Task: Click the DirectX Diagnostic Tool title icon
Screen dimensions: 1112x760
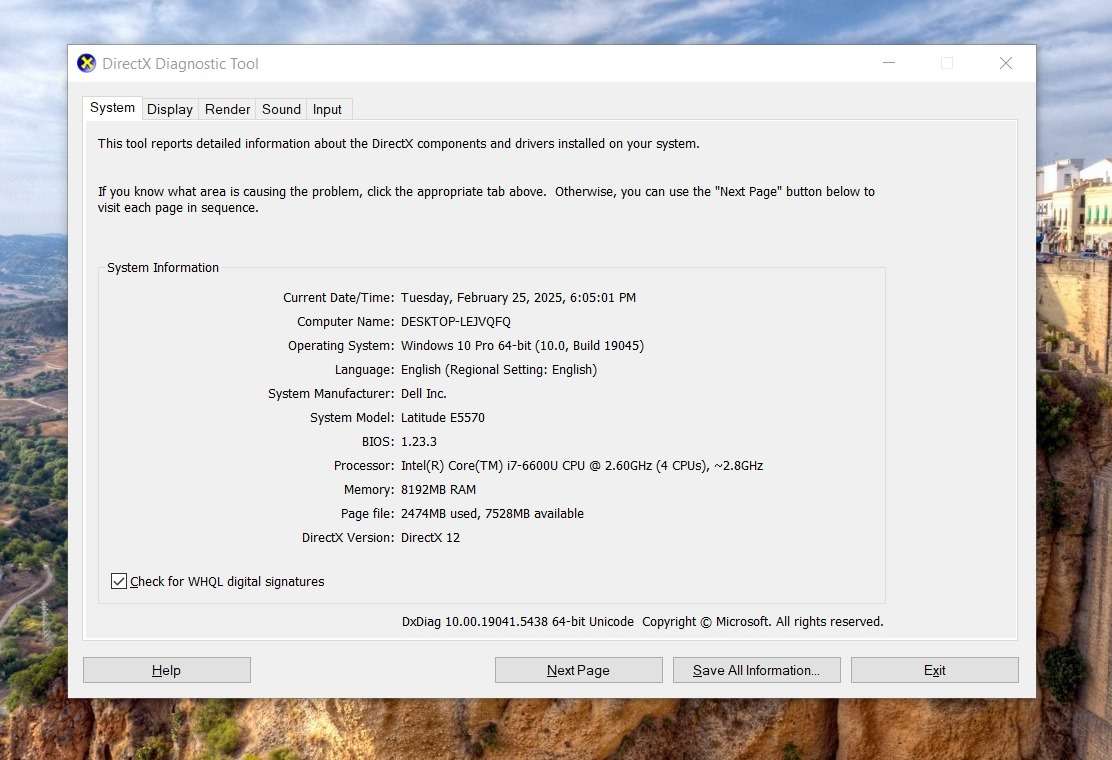Action: coord(87,63)
